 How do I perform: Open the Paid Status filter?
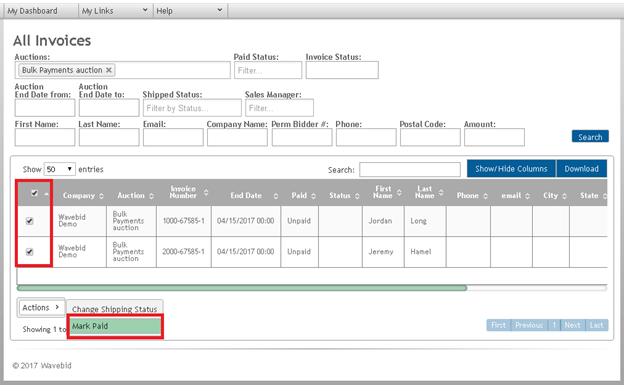(268, 70)
